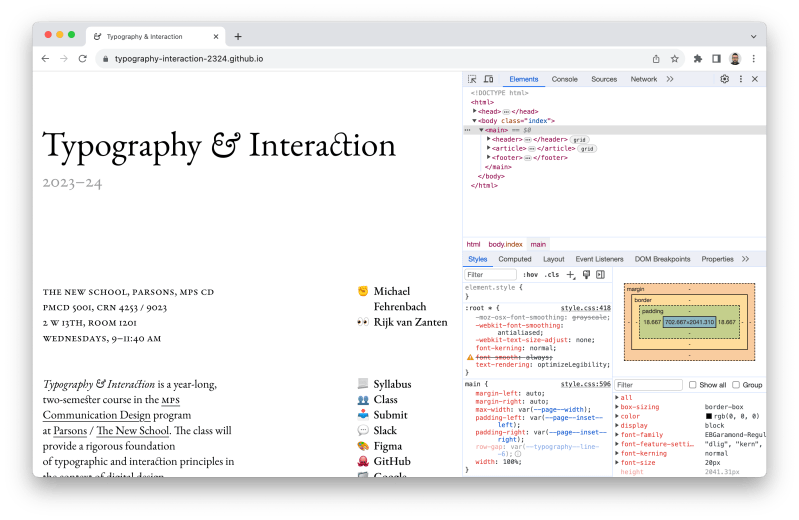Screen dimensions: 799x520
Task: Click the computed properties Filter field
Action: point(648,385)
